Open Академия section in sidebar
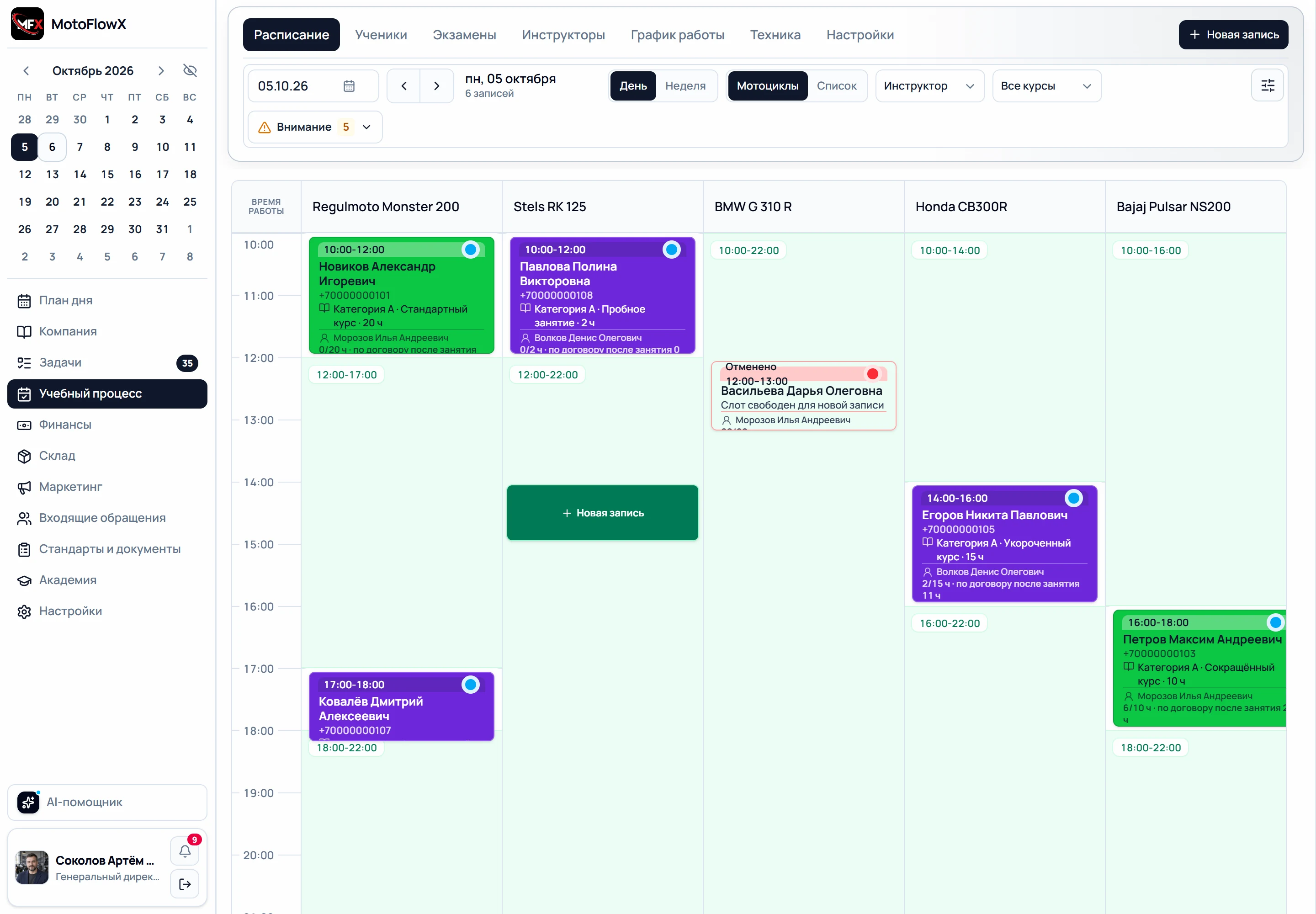 pyautogui.click(x=107, y=580)
